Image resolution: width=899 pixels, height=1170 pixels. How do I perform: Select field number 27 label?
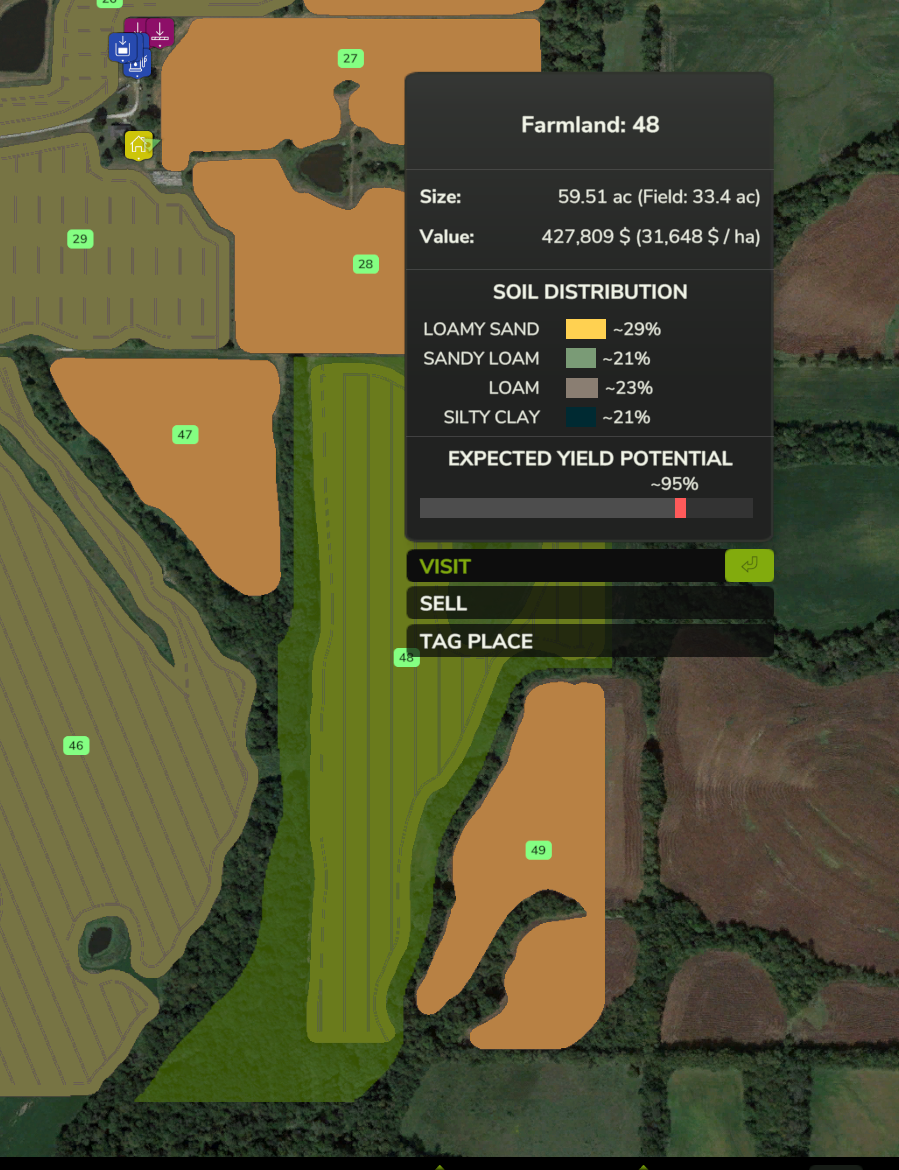pyautogui.click(x=350, y=59)
